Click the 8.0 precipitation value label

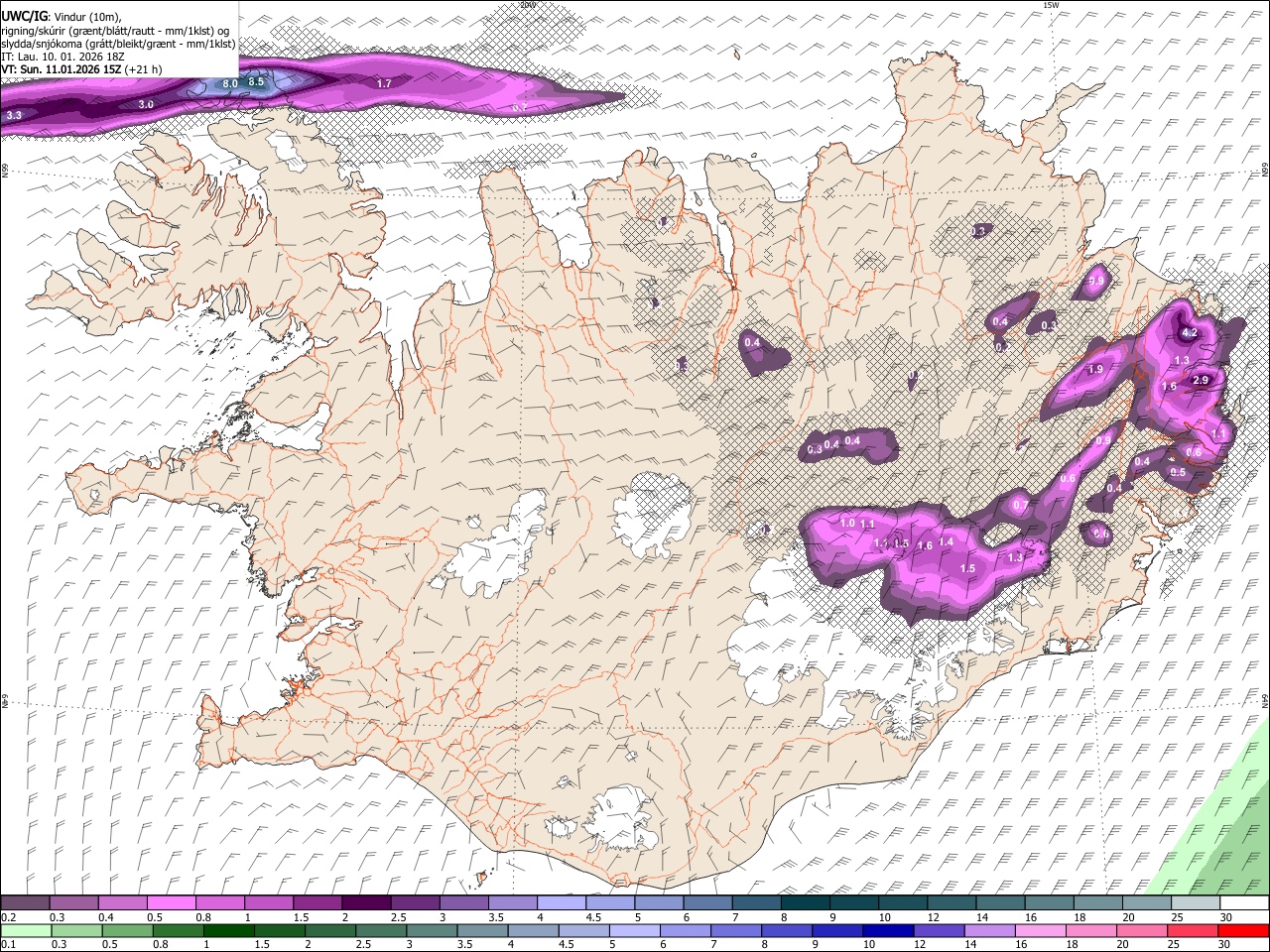pos(229,84)
